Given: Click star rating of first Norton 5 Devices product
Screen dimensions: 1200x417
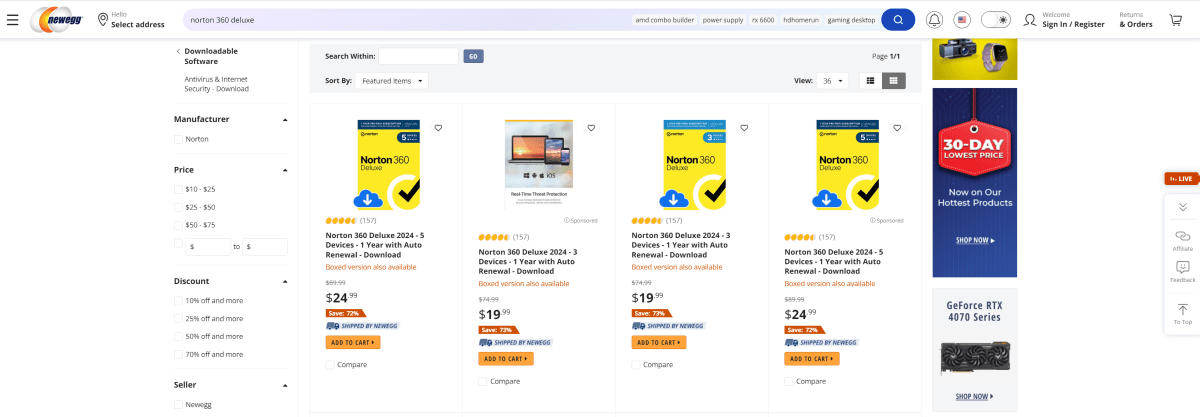Looking at the screenshot, I should (341, 220).
